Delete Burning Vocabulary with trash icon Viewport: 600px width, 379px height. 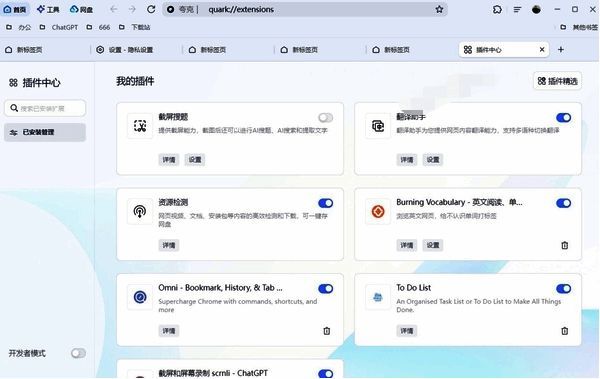click(x=564, y=245)
